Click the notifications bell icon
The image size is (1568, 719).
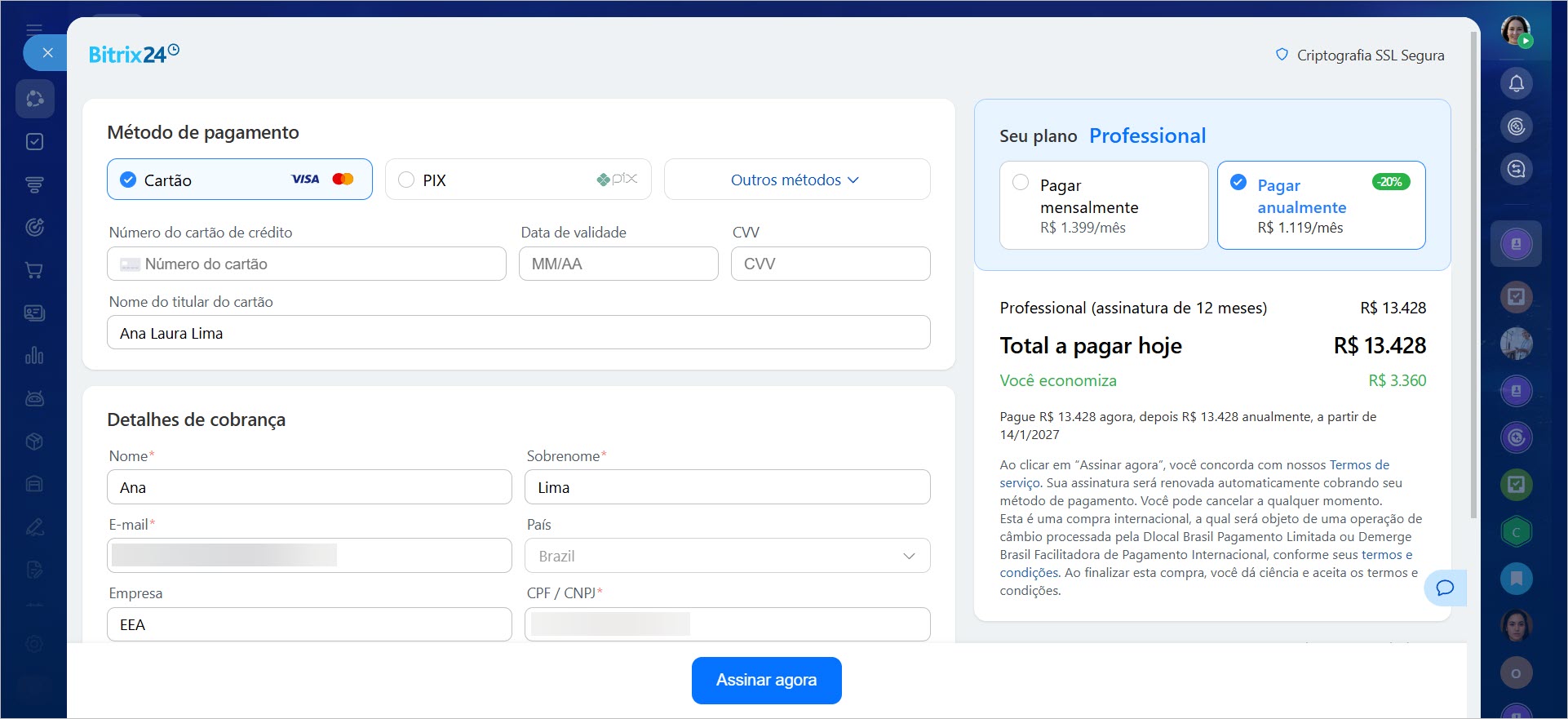pos(1516,83)
